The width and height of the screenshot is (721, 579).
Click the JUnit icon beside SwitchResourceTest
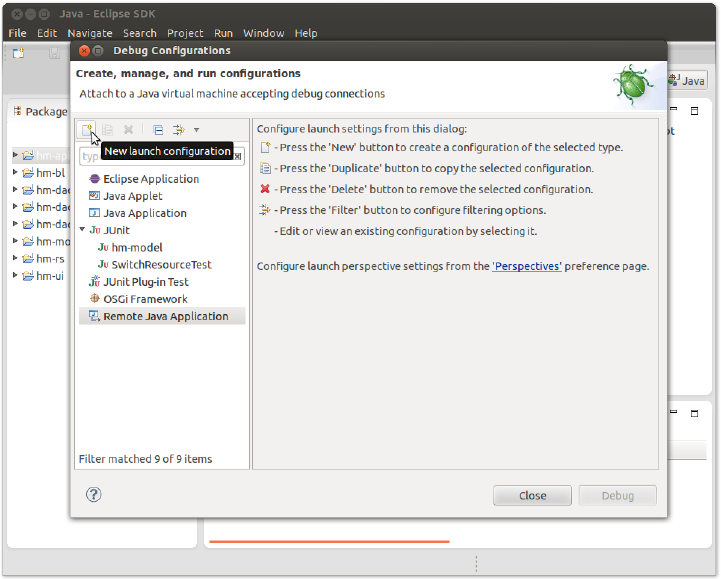point(103,264)
